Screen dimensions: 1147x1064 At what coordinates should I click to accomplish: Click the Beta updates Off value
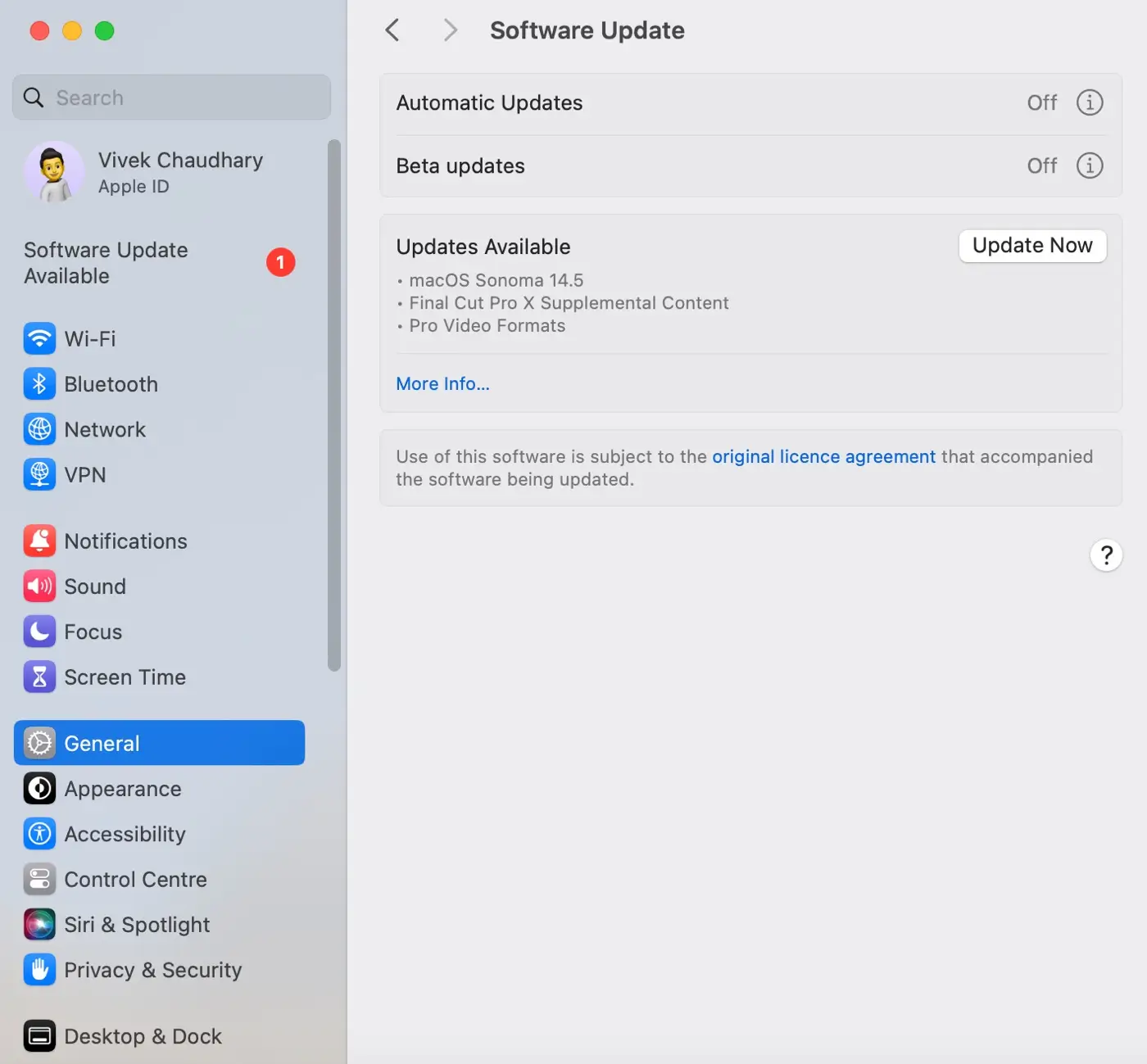pos(1042,165)
